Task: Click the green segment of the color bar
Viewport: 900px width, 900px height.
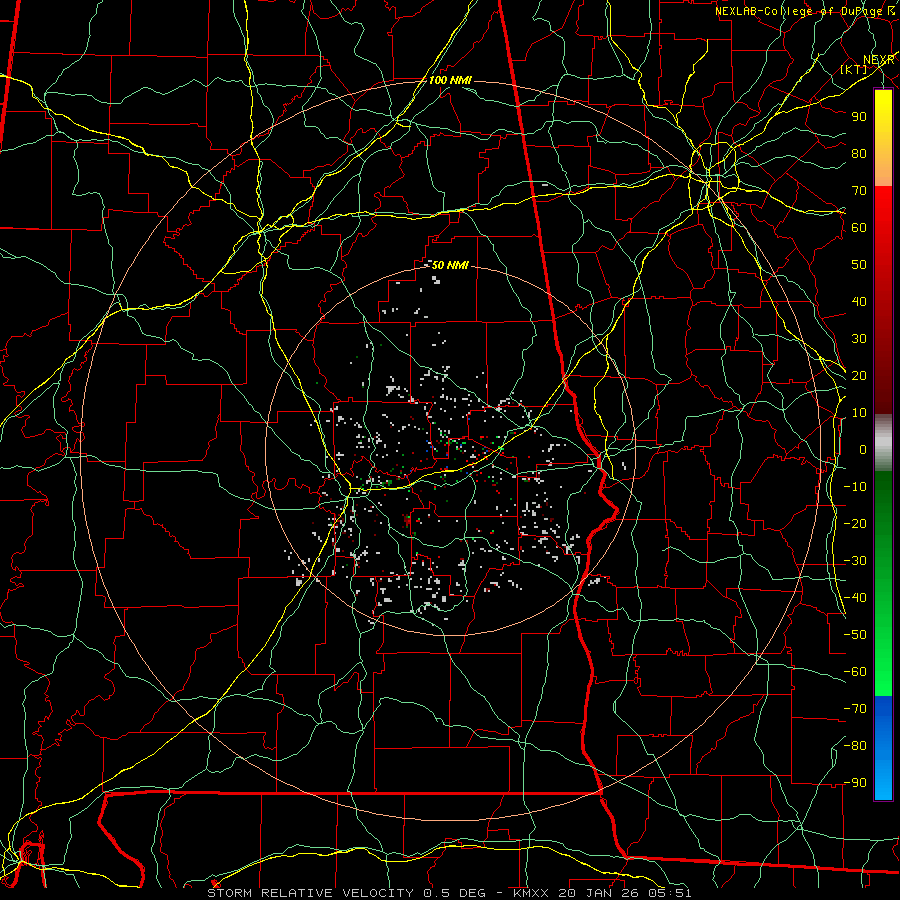Action: [883, 584]
